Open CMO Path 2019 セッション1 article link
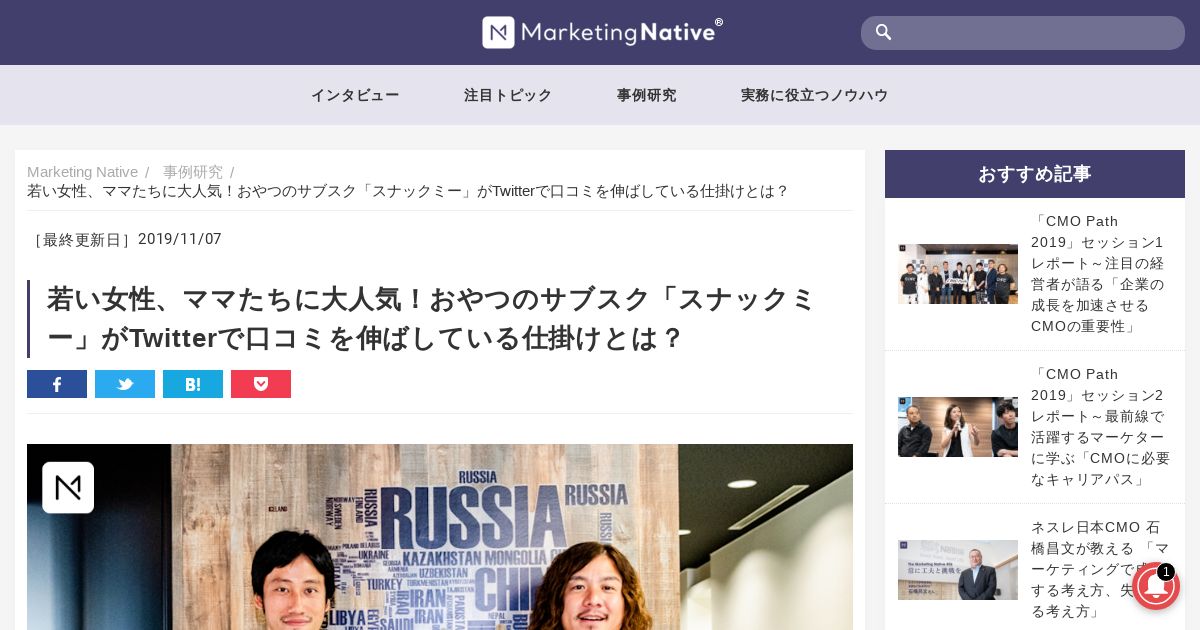1200x630 pixels. pos(1100,274)
